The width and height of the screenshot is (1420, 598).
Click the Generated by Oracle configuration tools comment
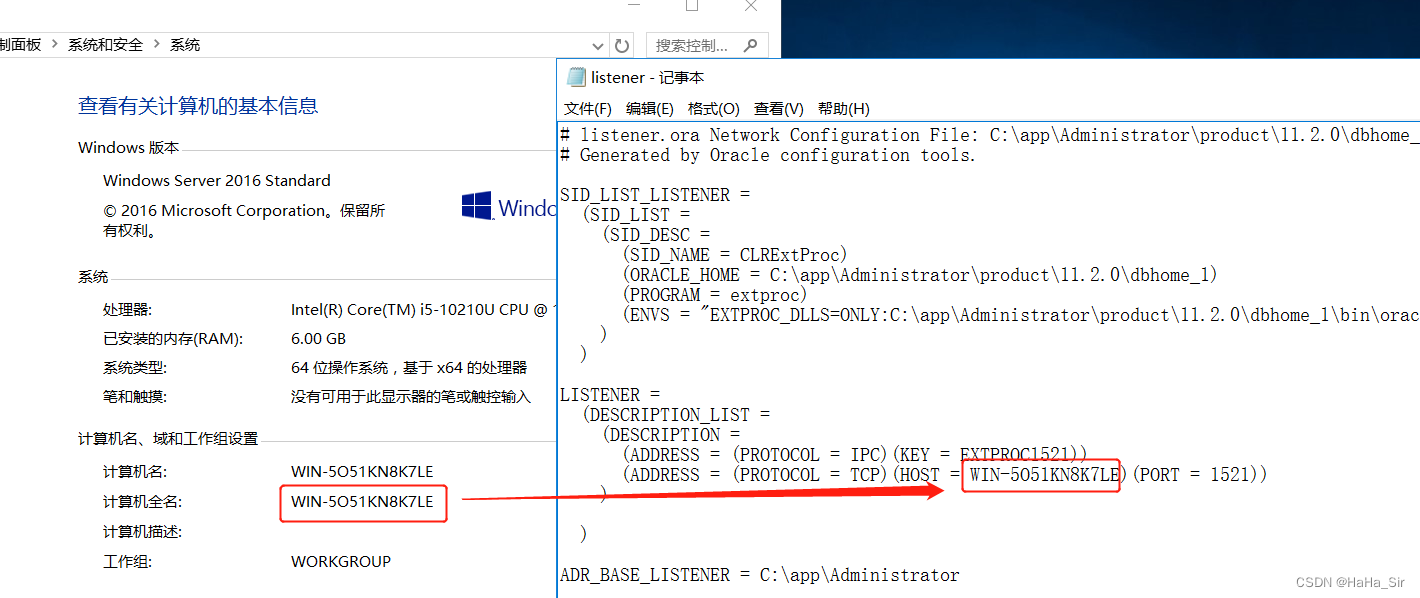click(x=768, y=155)
